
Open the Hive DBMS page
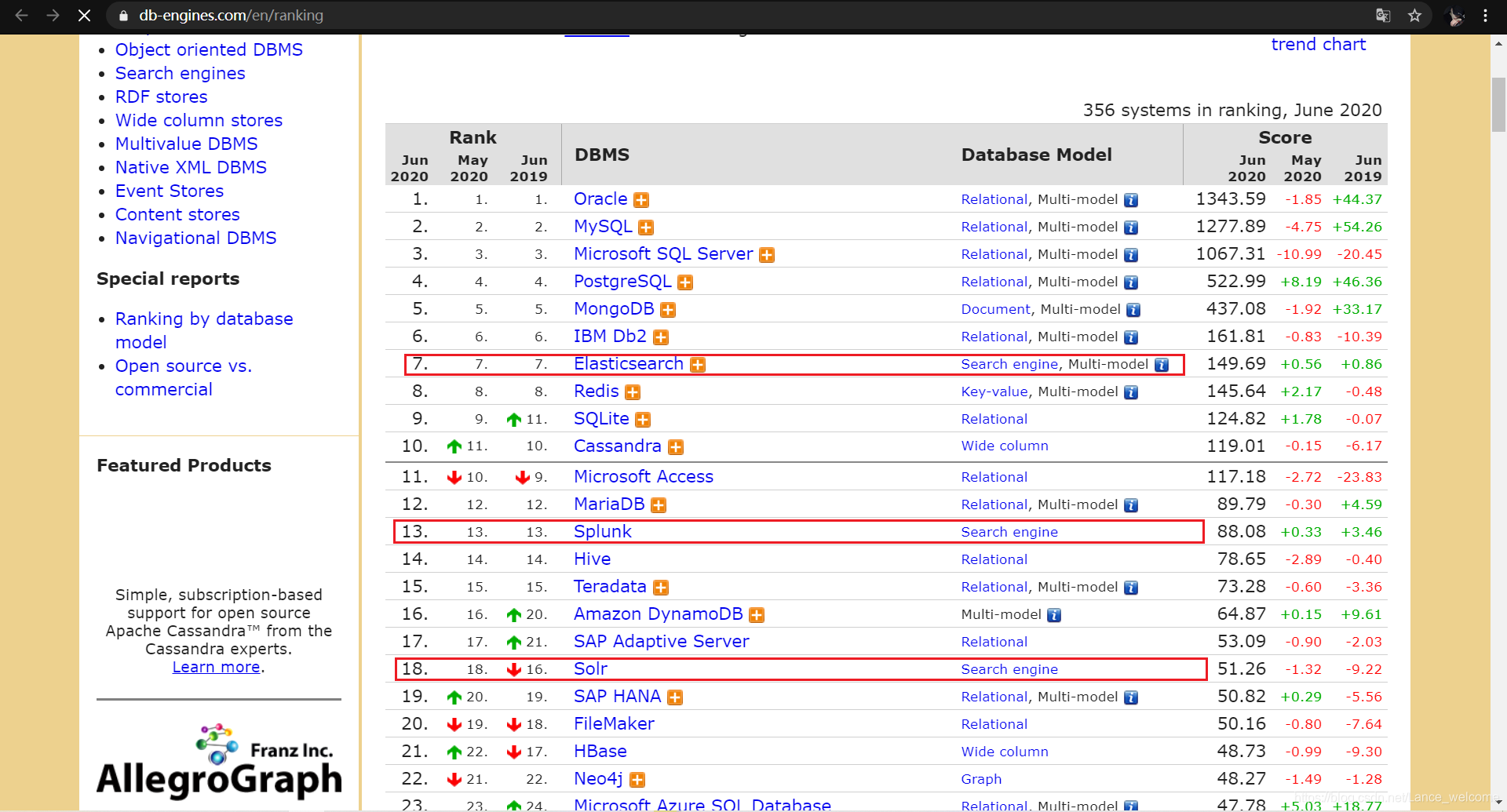point(592,559)
